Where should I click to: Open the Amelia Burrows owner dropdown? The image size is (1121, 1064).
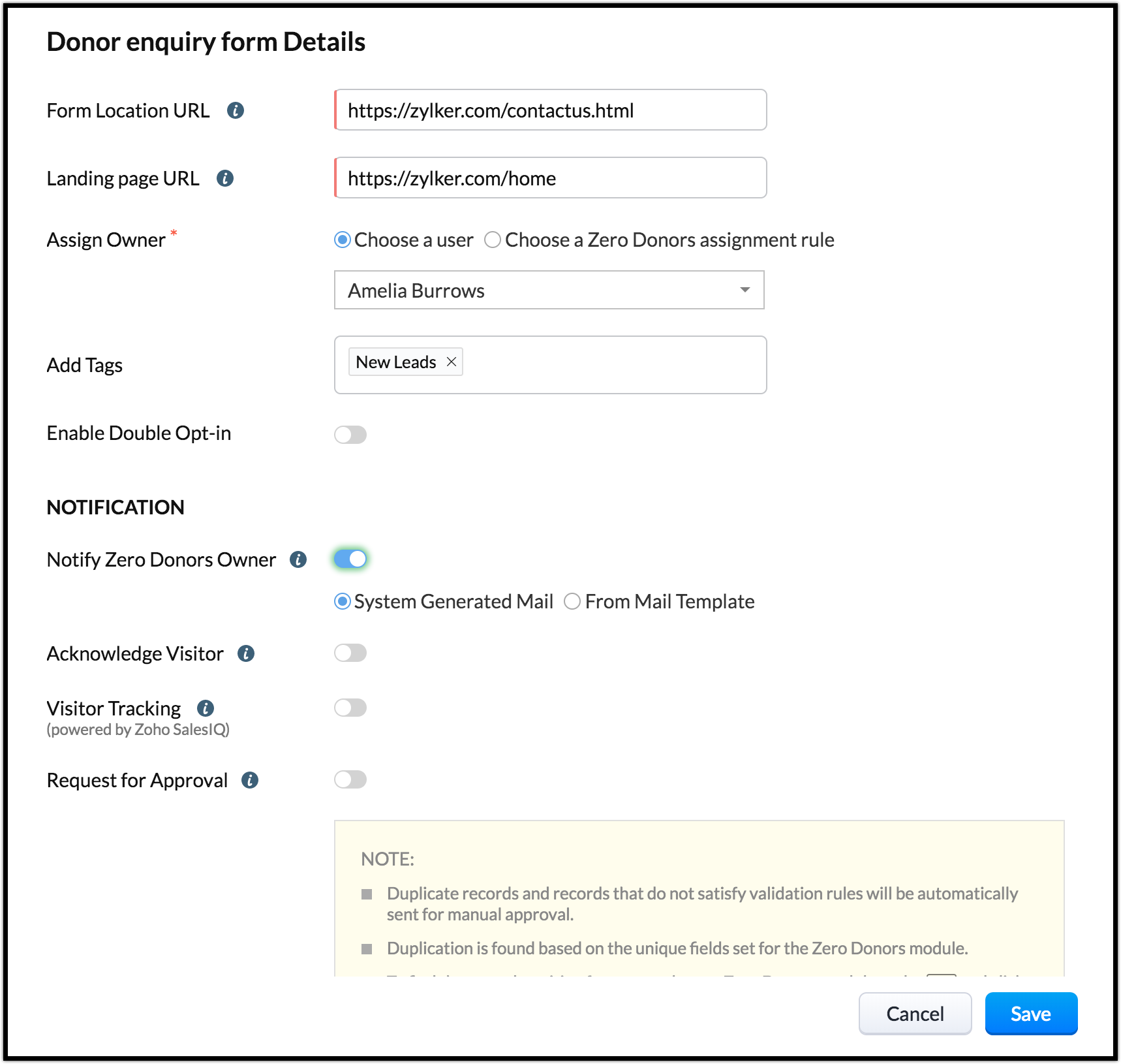pyautogui.click(x=549, y=290)
